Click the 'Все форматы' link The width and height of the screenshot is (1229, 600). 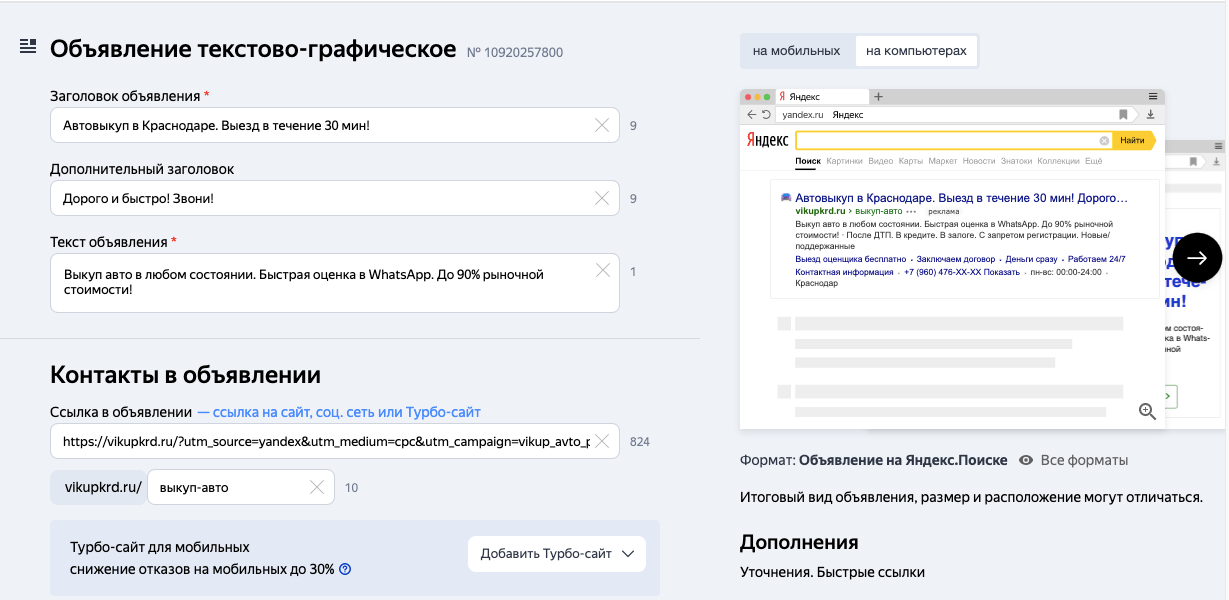[x=1084, y=460]
